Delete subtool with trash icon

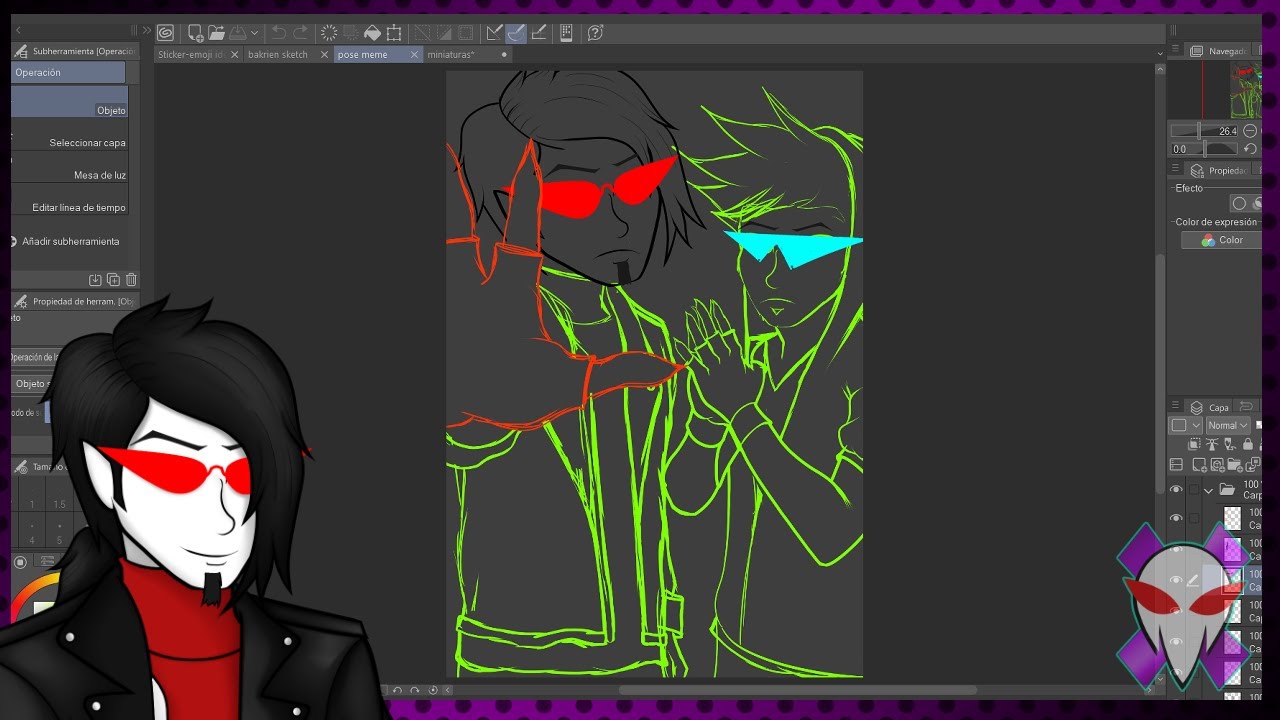pyautogui.click(x=131, y=280)
